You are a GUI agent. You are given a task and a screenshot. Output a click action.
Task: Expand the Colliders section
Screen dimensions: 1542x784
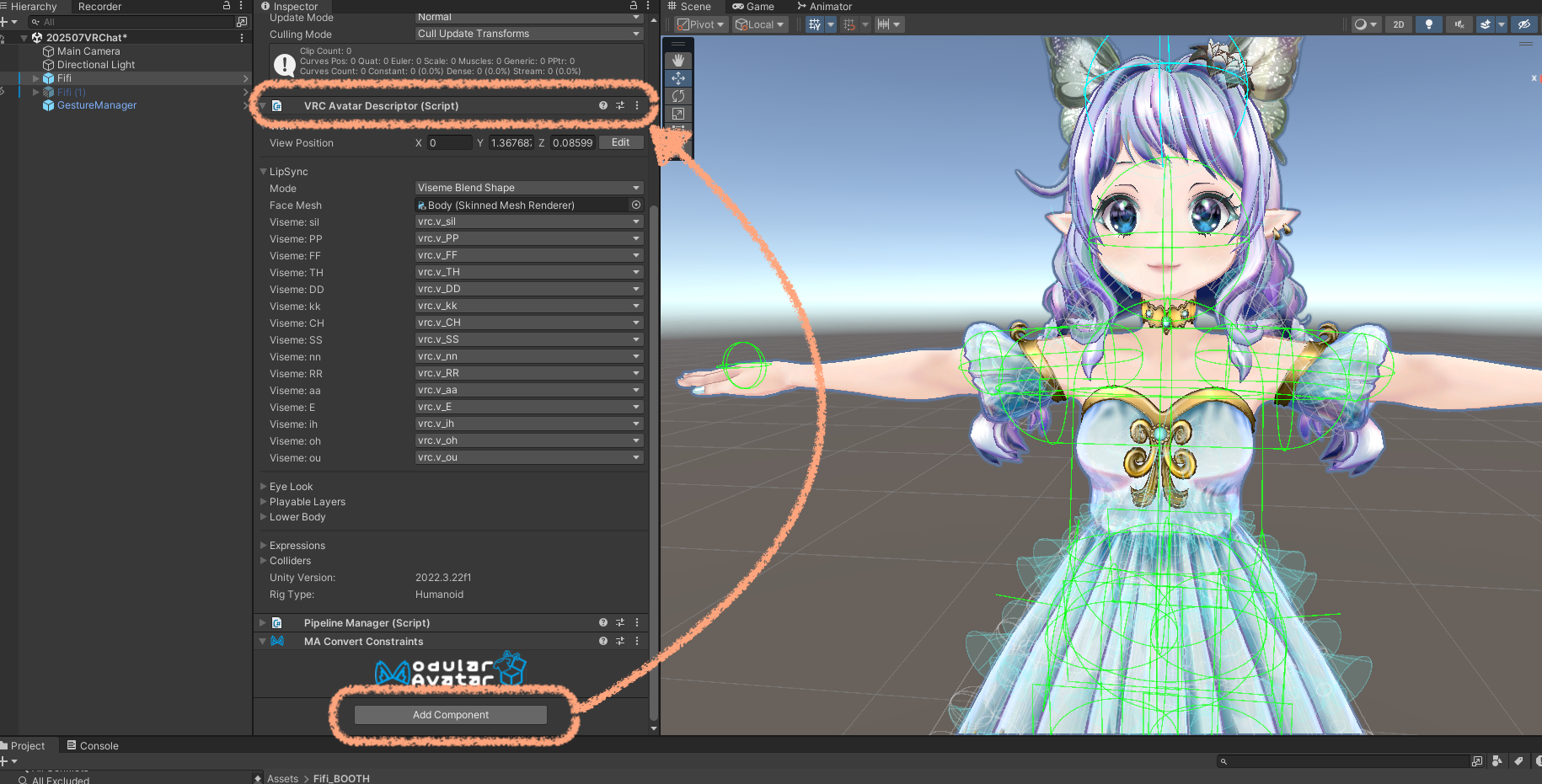click(x=264, y=560)
